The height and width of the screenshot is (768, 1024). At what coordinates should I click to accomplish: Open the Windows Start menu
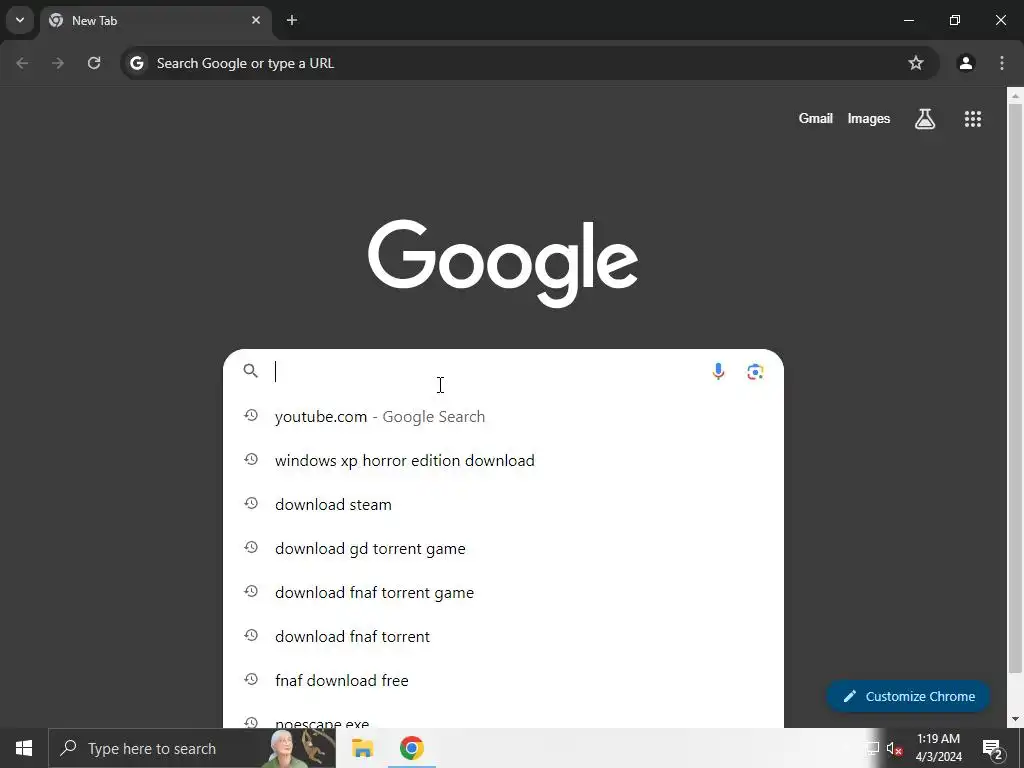24,748
